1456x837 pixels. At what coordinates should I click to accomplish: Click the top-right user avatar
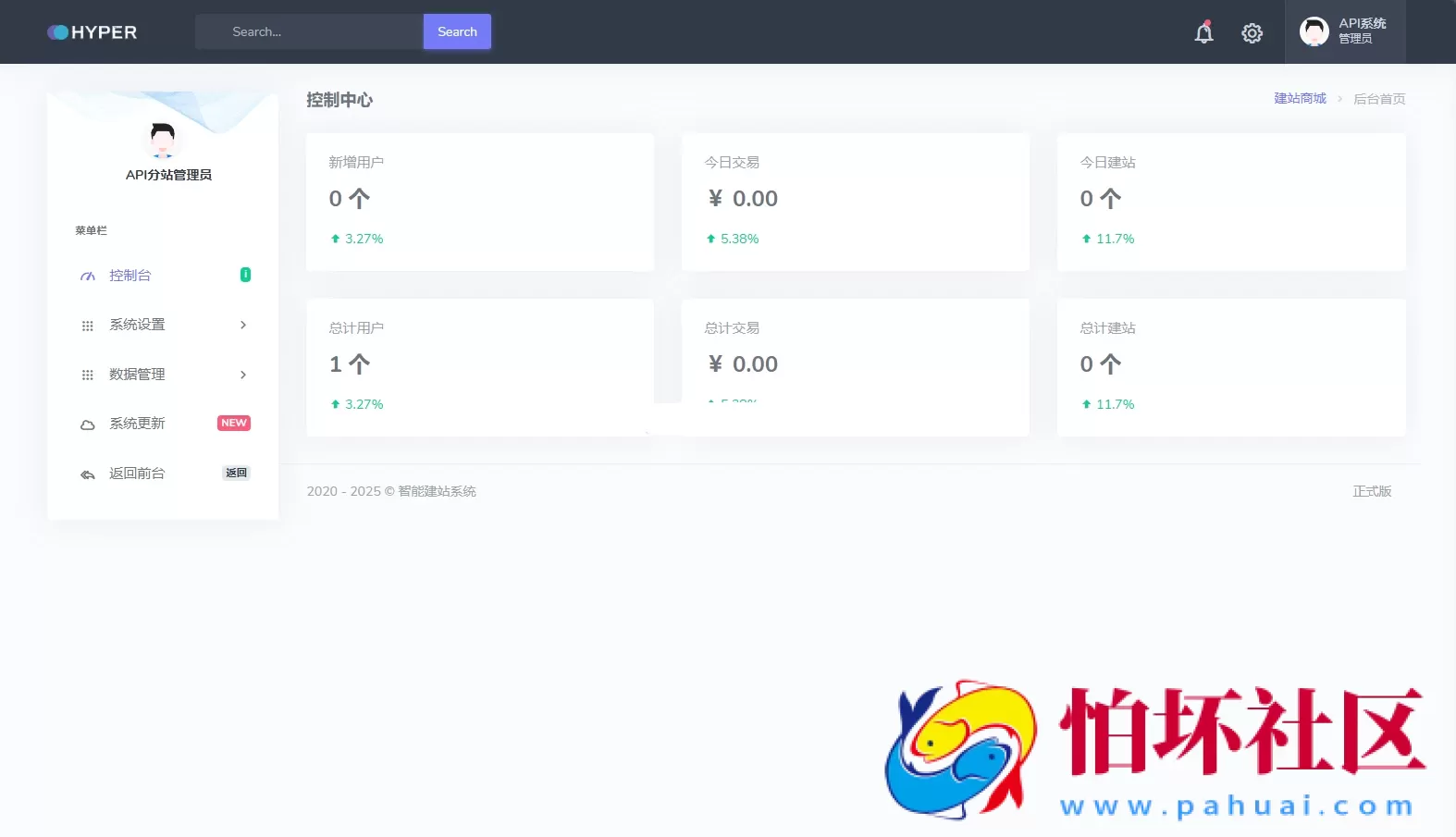pos(1314,31)
